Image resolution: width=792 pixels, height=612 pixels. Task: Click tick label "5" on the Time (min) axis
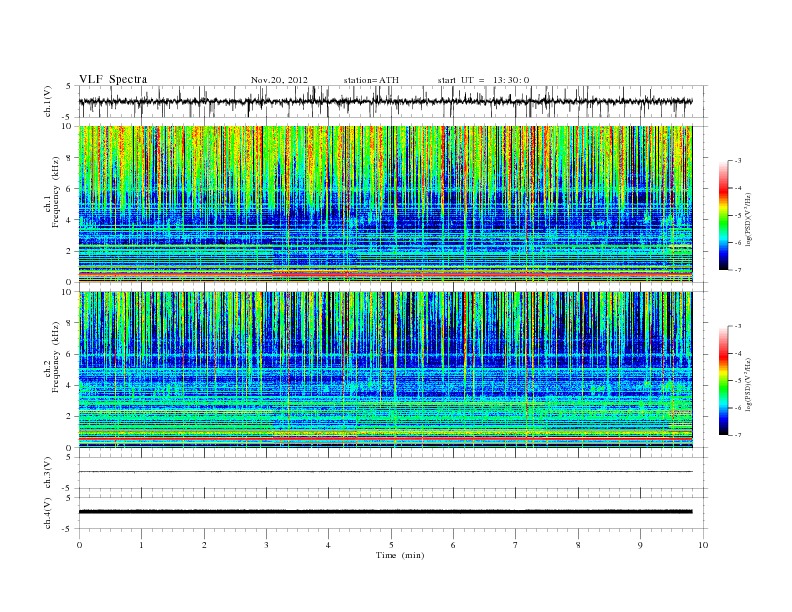[391, 545]
